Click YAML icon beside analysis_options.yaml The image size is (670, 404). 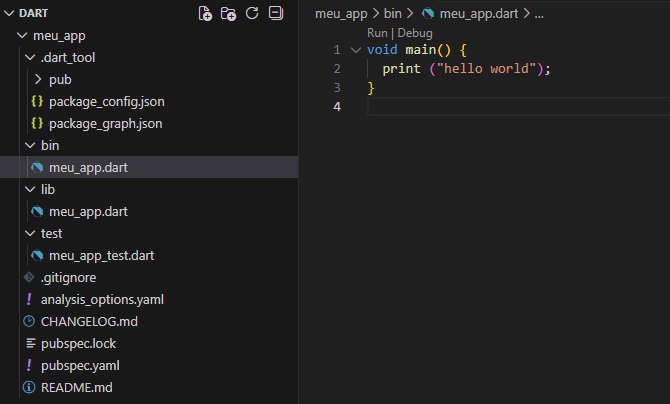(x=29, y=299)
